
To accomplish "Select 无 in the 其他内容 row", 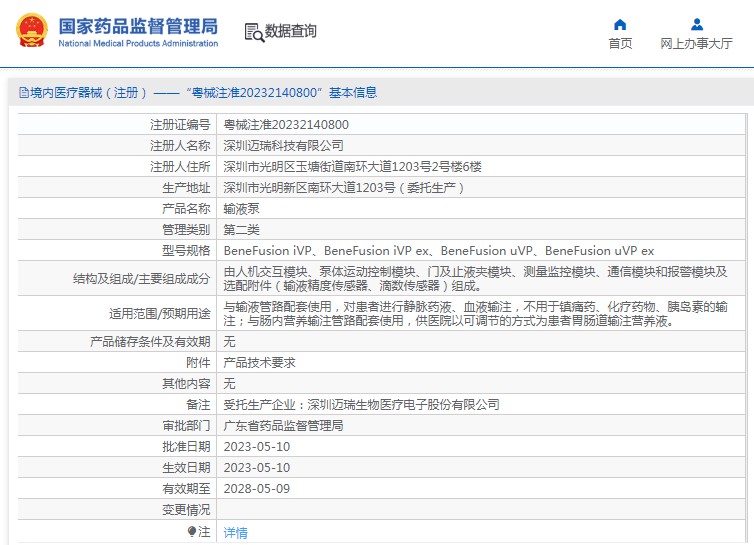I will click(229, 383).
